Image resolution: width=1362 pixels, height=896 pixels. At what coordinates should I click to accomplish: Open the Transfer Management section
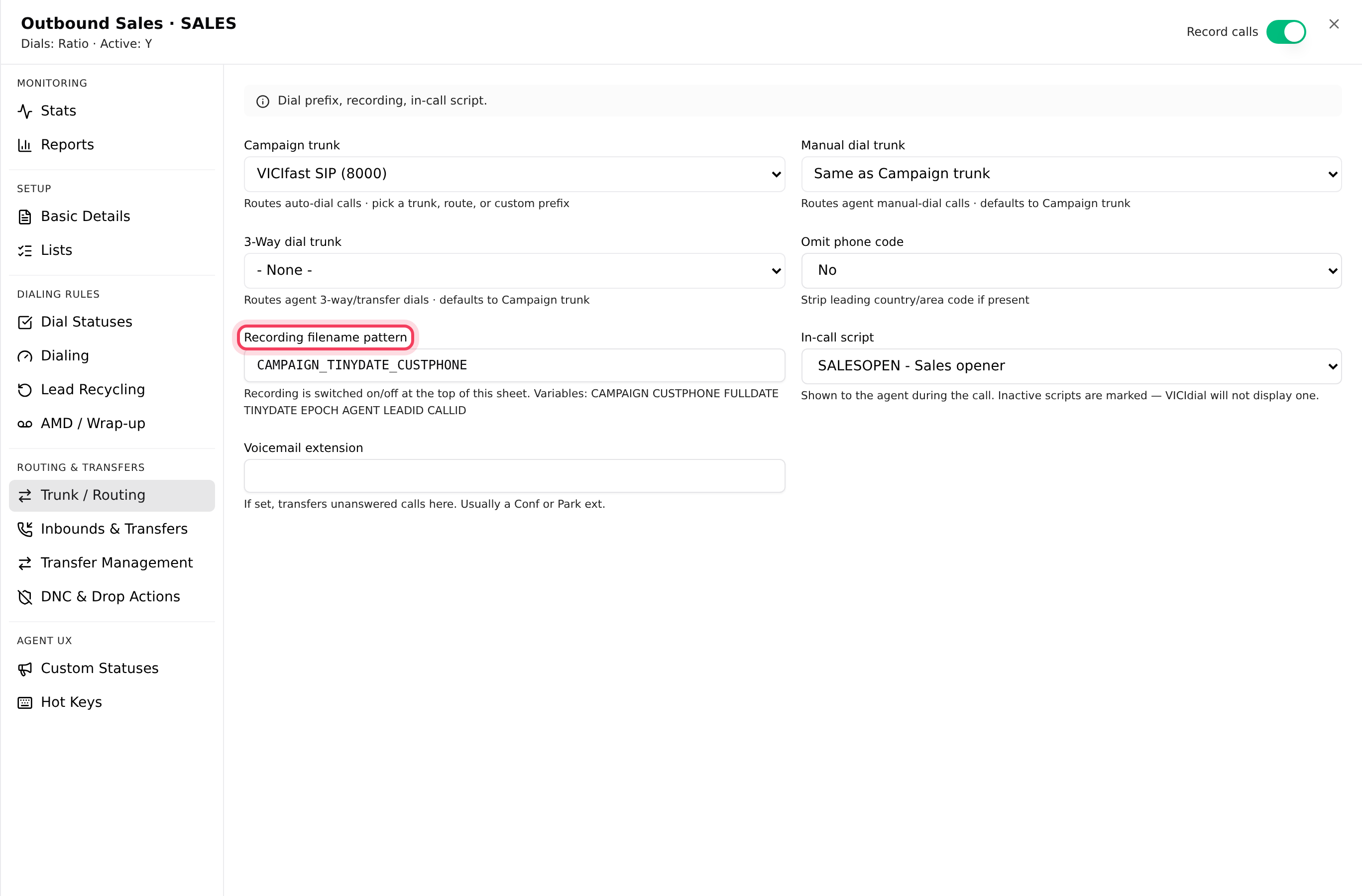112,563
